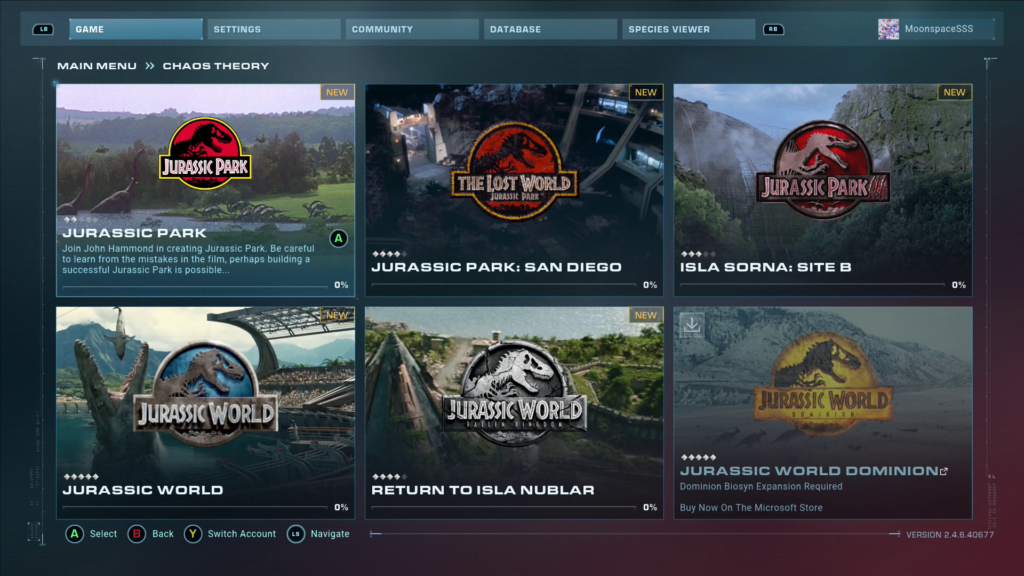
Task: Click the NEW badge on Isla Nublar card
Action: pos(646,315)
